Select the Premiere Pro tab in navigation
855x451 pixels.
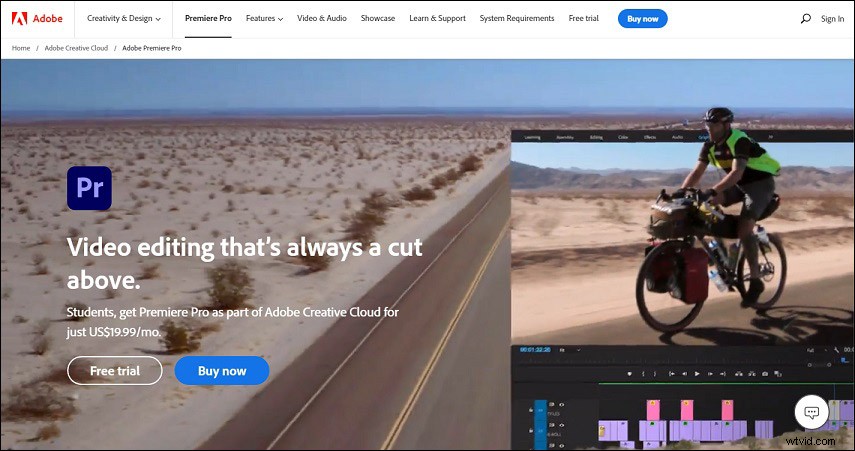pyautogui.click(x=208, y=19)
